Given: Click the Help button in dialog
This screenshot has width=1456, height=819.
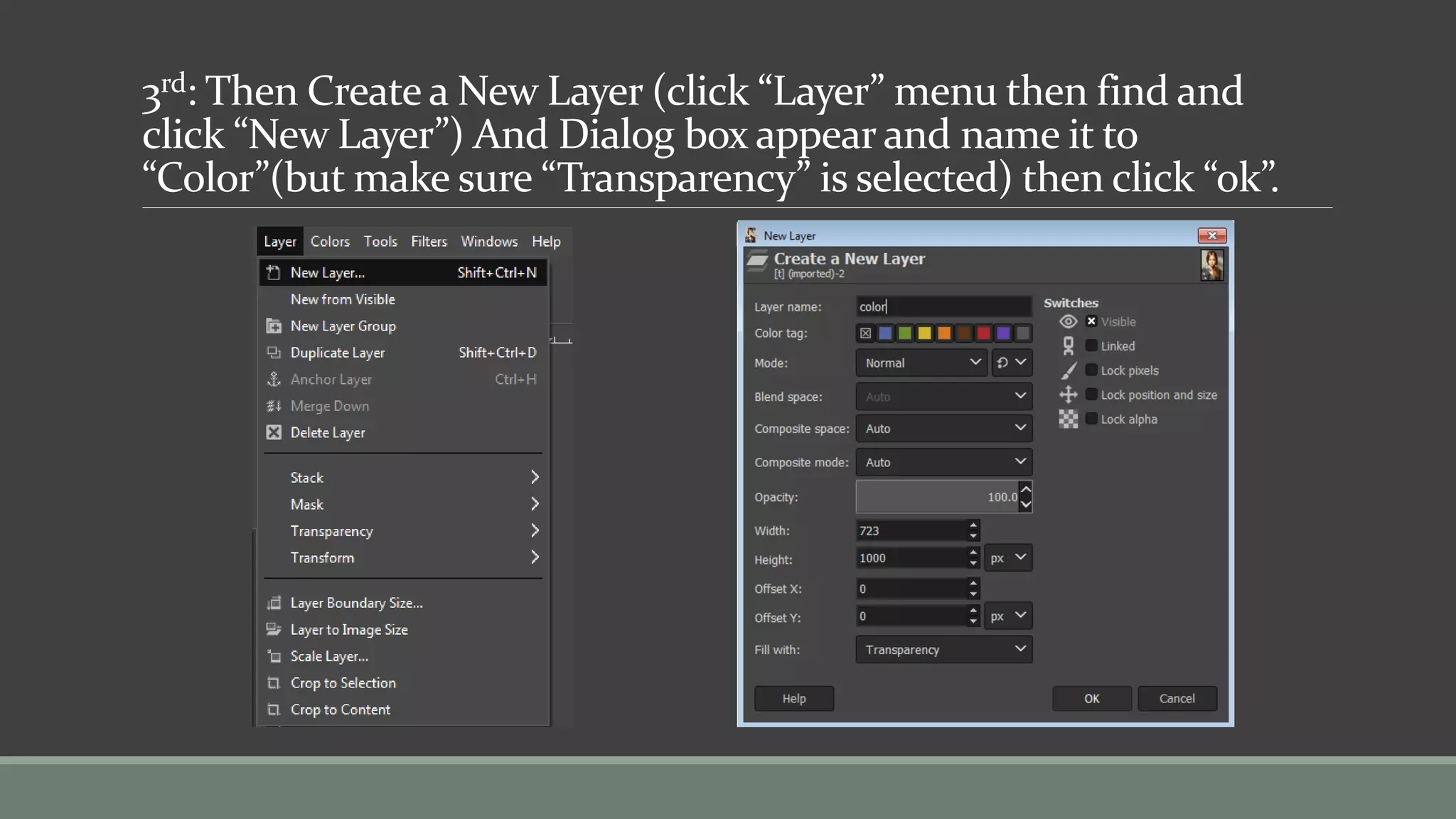Looking at the screenshot, I should click(794, 699).
